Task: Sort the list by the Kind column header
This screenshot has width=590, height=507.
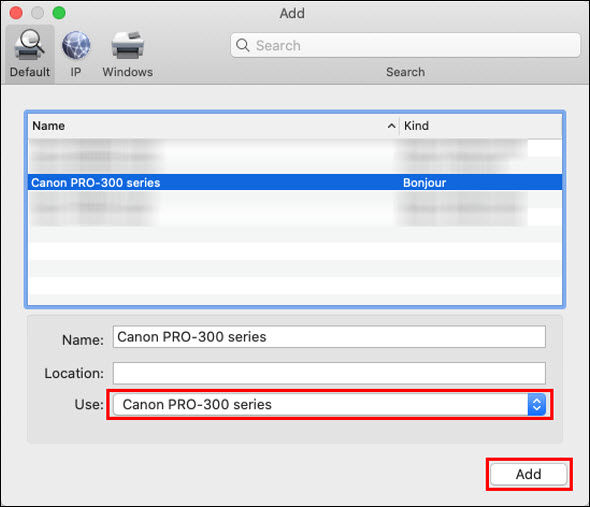Action: (x=481, y=126)
